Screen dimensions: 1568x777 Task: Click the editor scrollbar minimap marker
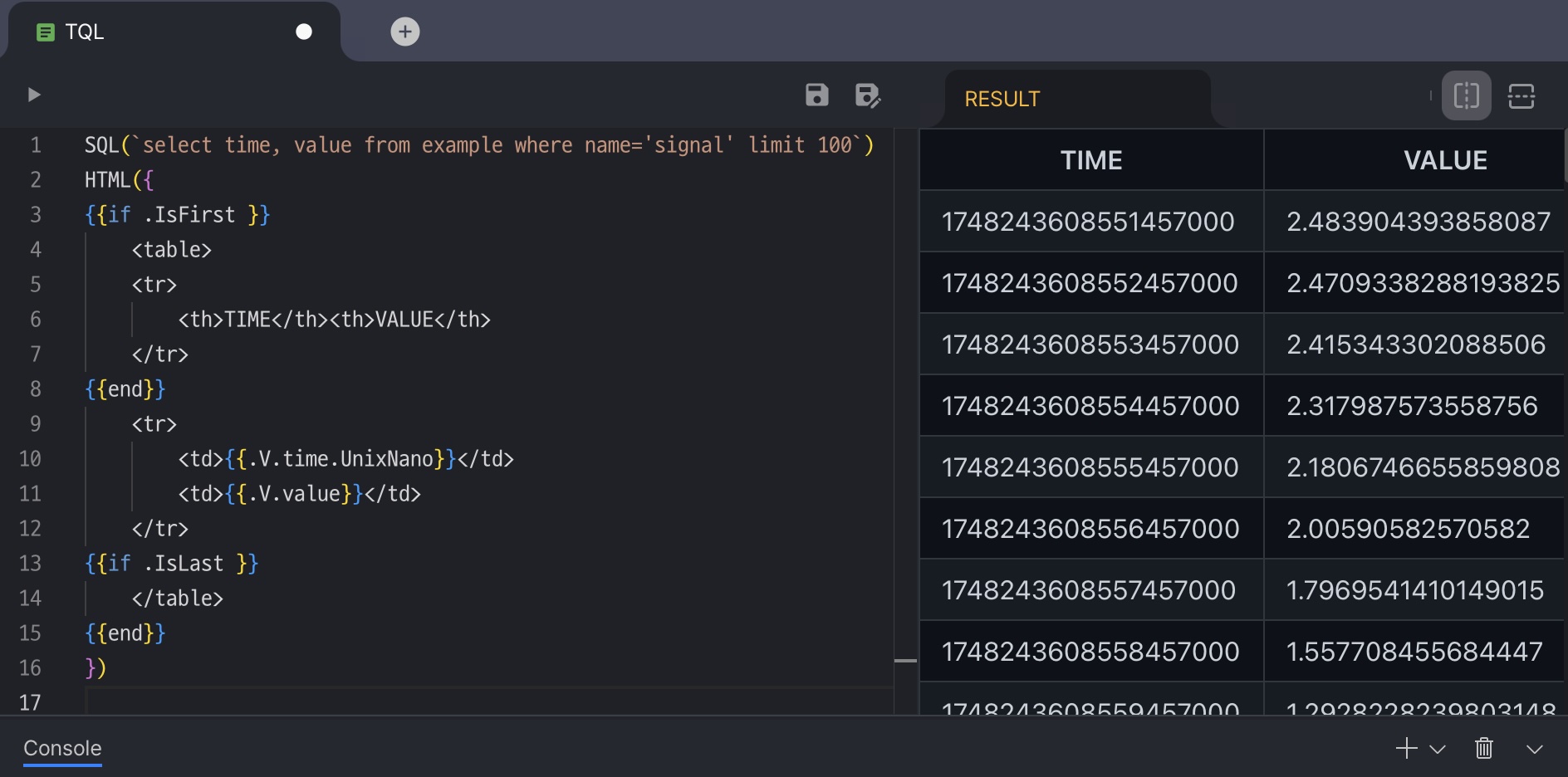coord(905,661)
